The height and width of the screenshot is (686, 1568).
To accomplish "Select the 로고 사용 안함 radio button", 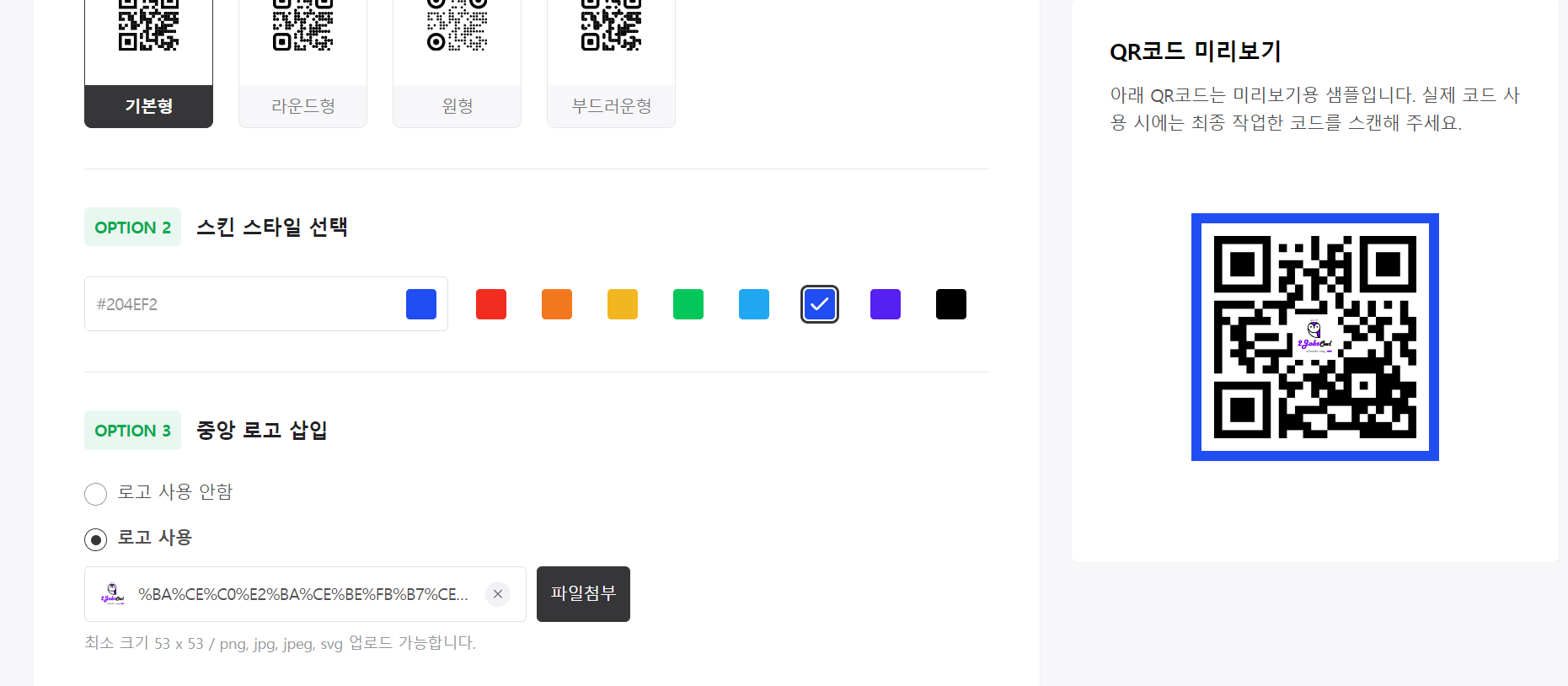I will point(96,494).
